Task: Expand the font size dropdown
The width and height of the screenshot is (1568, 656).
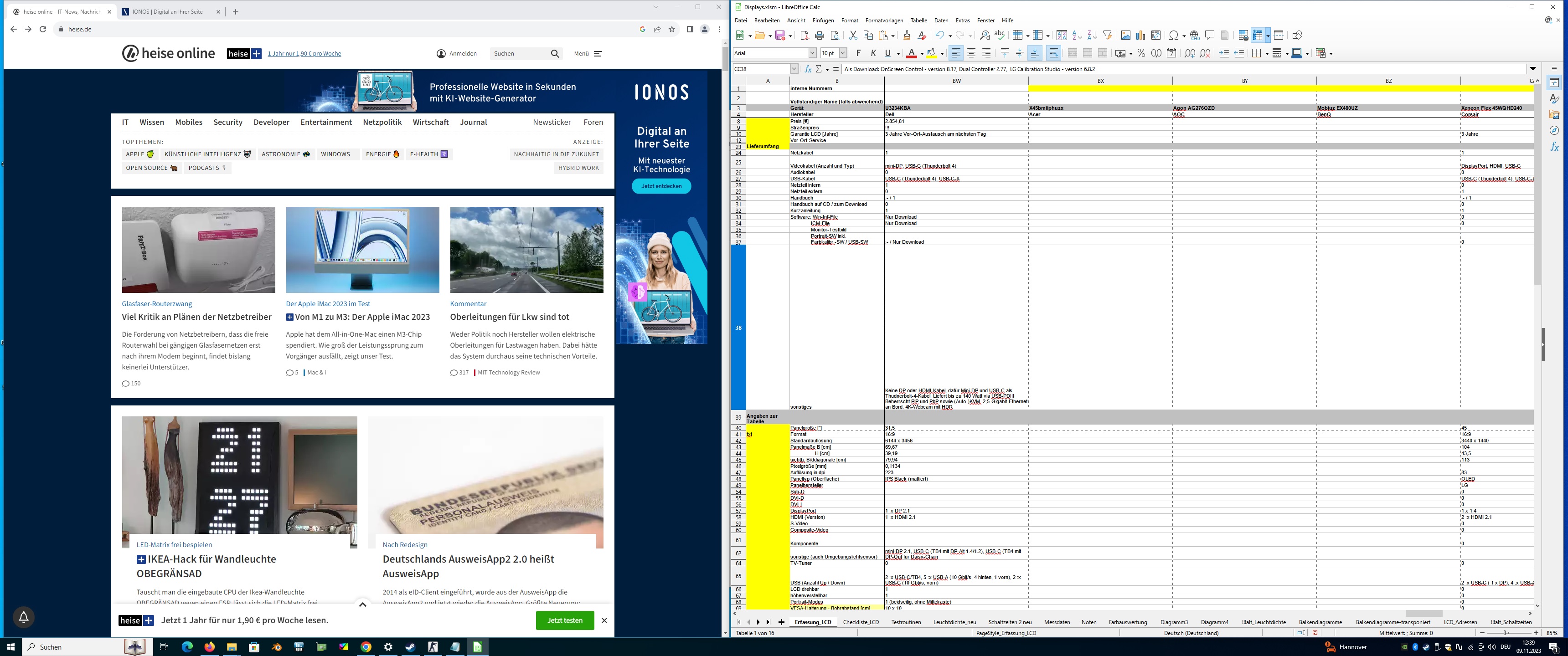Action: (x=843, y=54)
